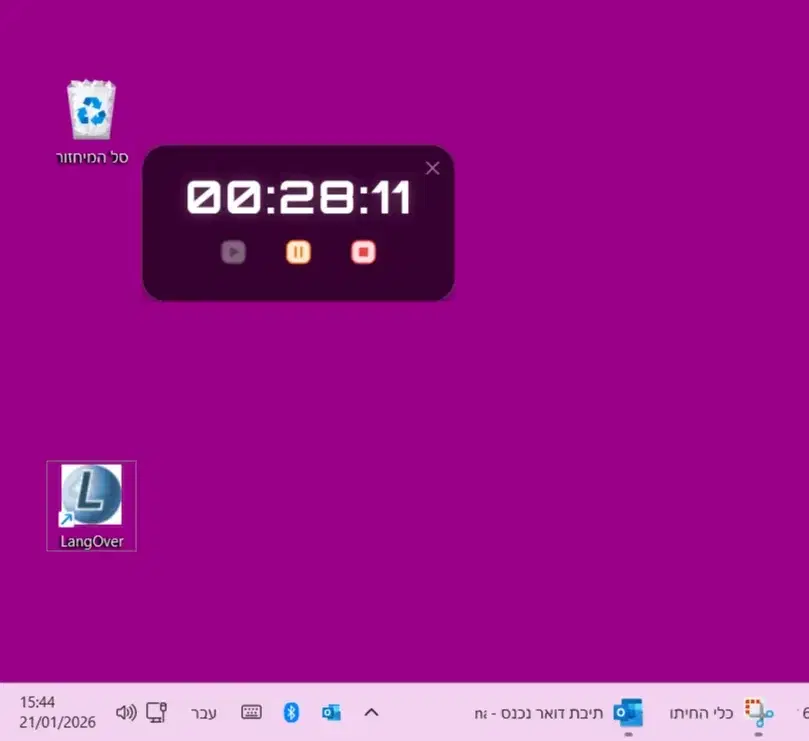Click the תיבת דואר נכנס taskbar label
The width and height of the screenshot is (809, 741).
point(540,713)
